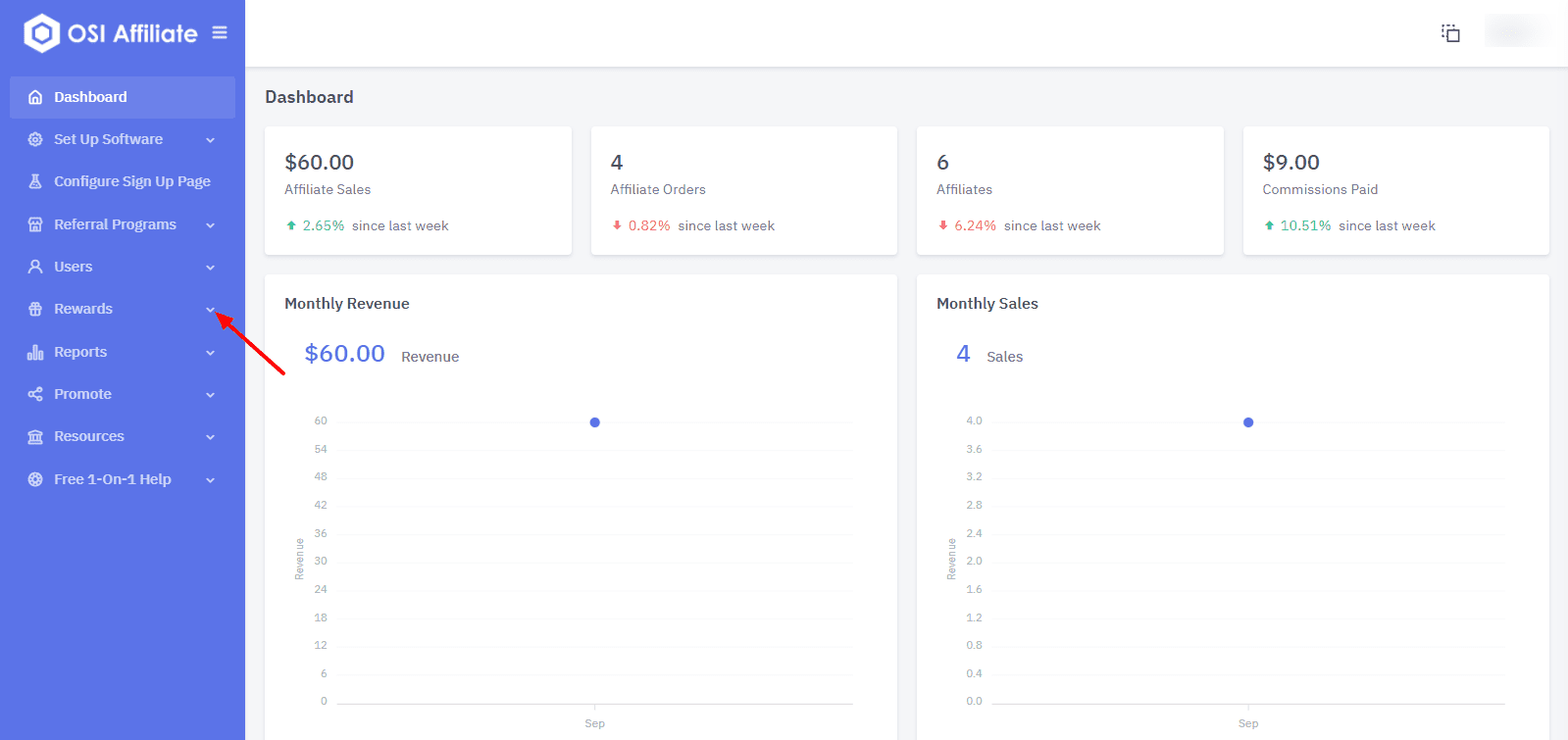The height and width of the screenshot is (740, 1568).
Task: Toggle the hamburger sidebar menu
Action: 220,33
